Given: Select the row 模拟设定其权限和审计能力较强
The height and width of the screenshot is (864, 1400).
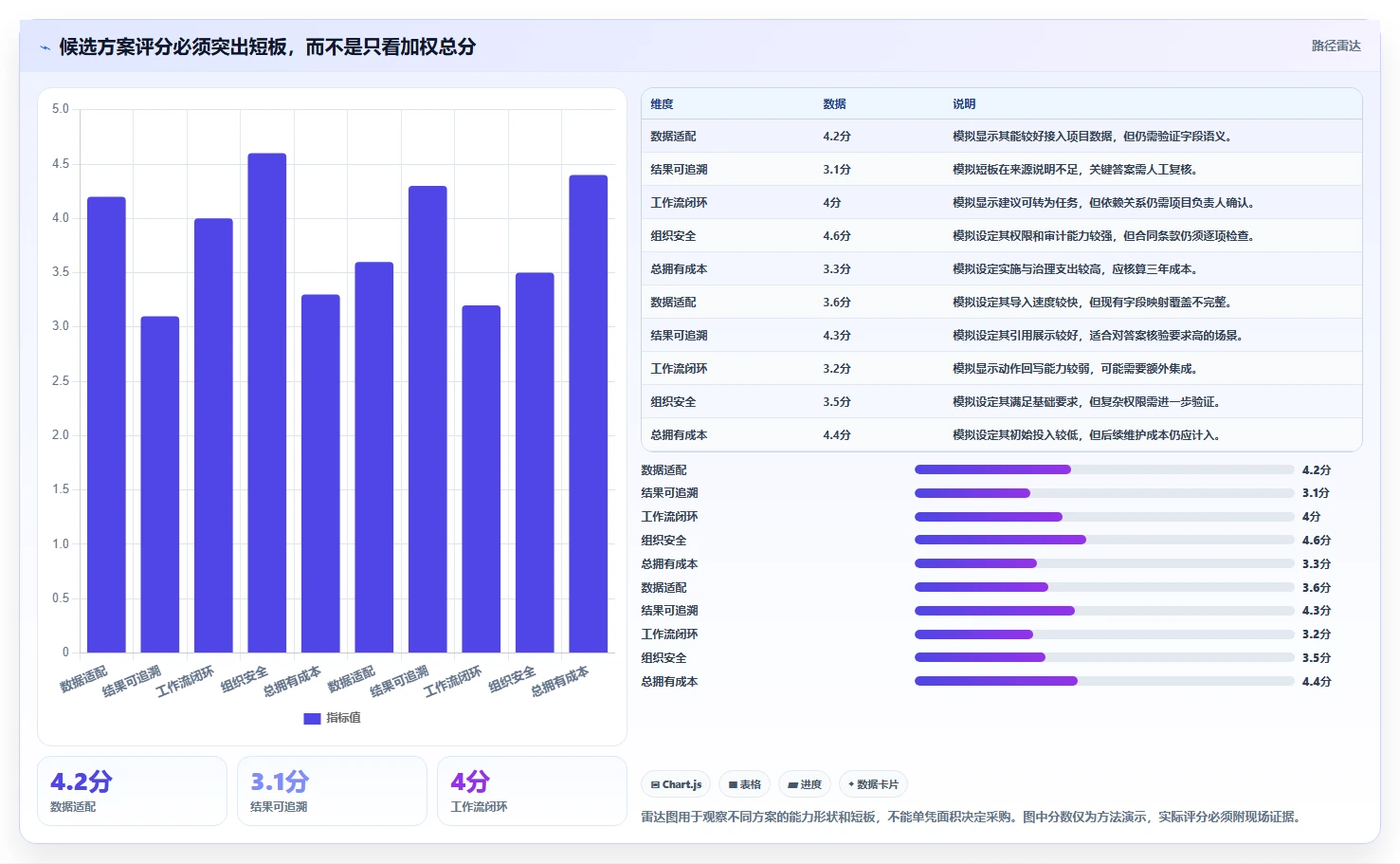Looking at the screenshot, I should [1002, 236].
